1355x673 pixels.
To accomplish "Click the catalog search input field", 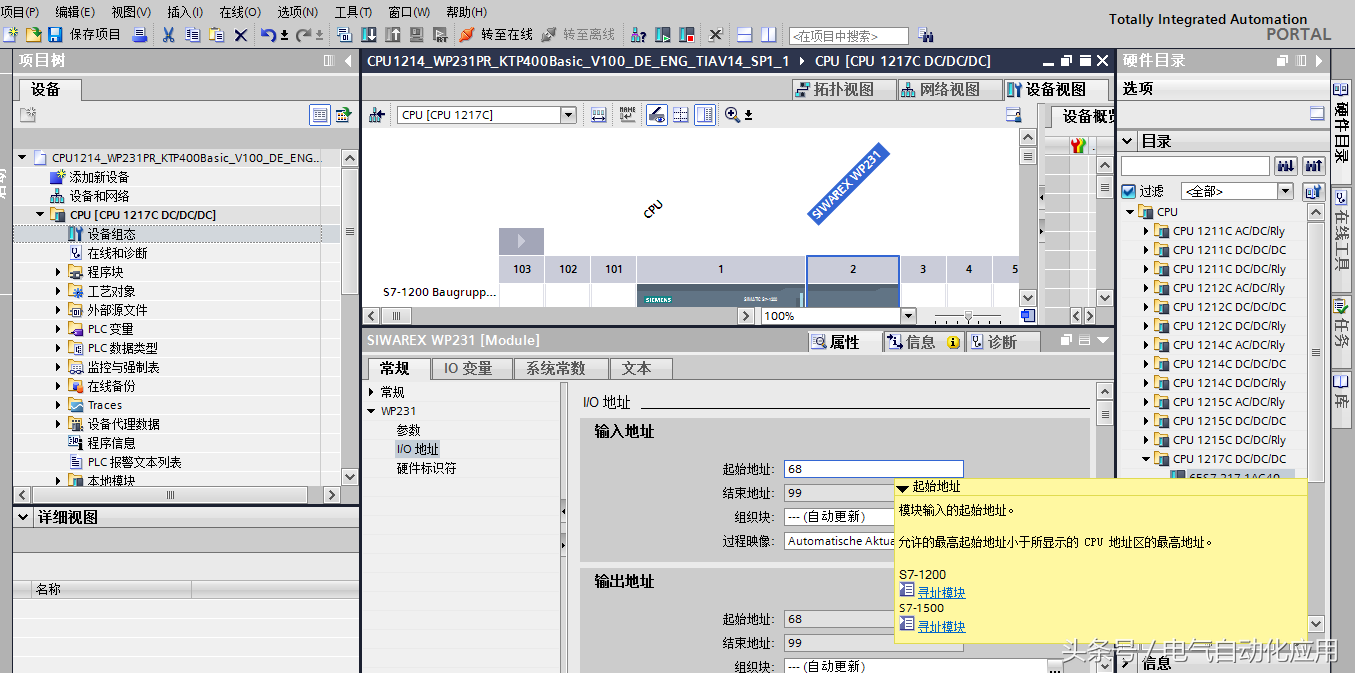I will [1195, 166].
